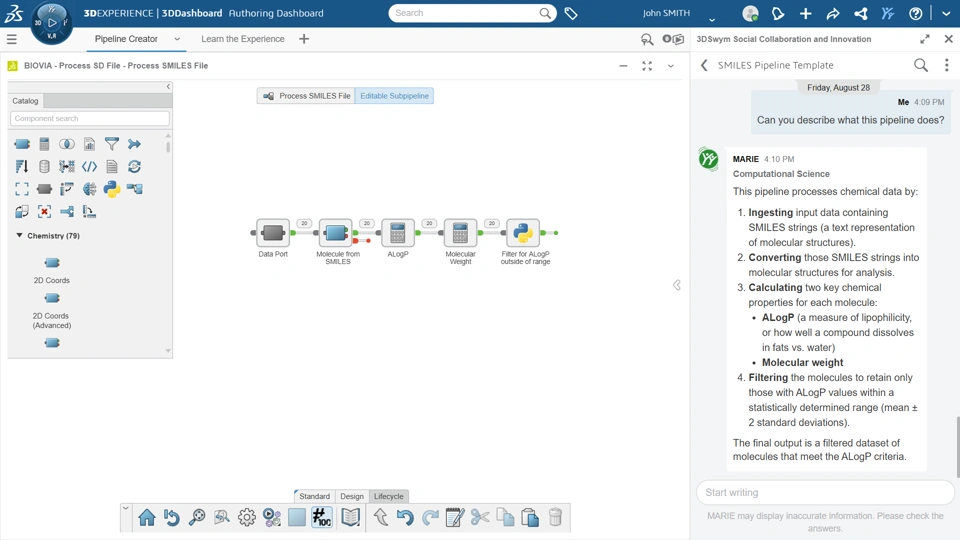Select the Data Port node
This screenshot has height=540, width=960.
tap(273, 233)
